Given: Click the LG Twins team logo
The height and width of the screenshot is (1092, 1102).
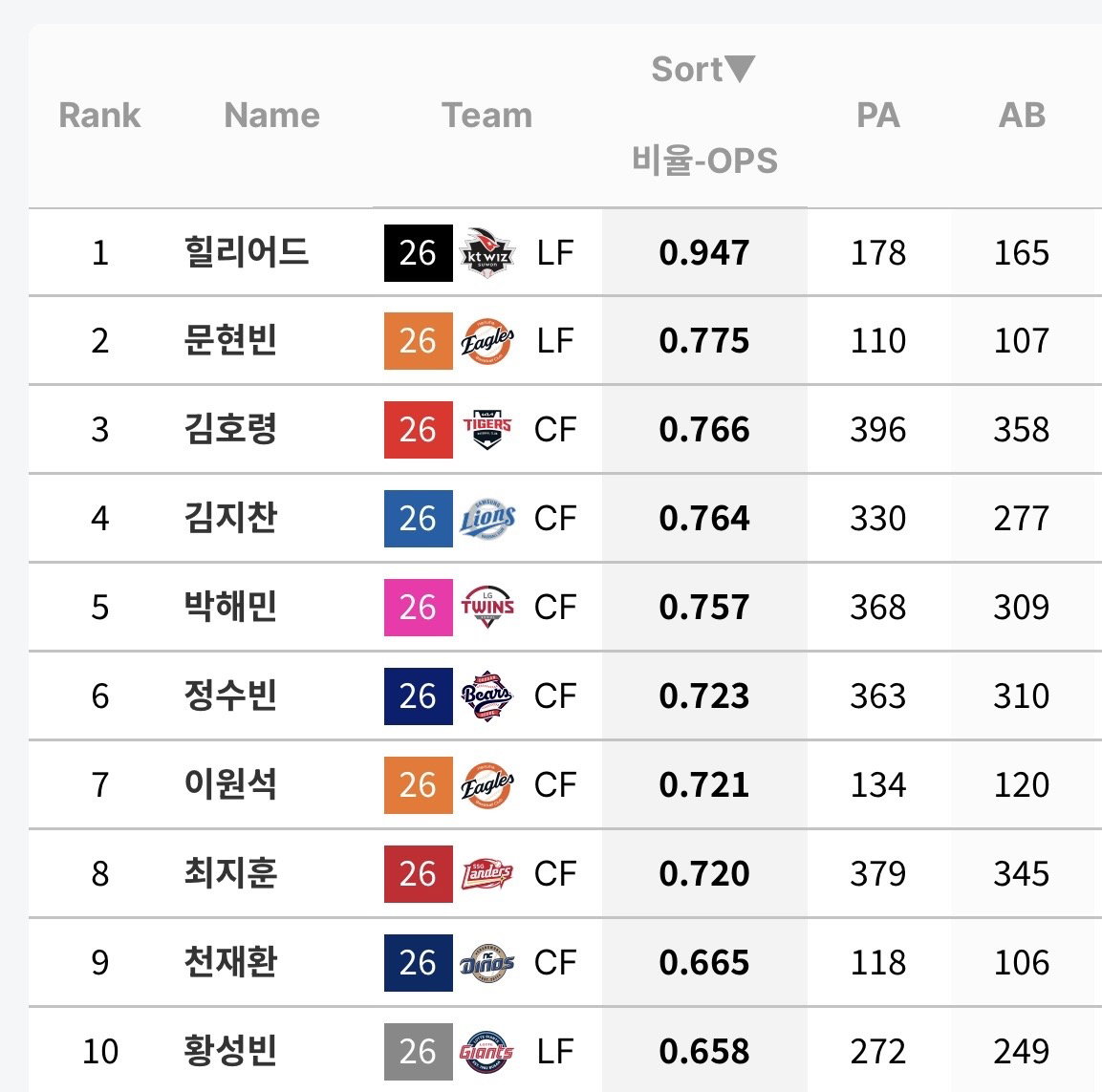Looking at the screenshot, I should point(487,607).
